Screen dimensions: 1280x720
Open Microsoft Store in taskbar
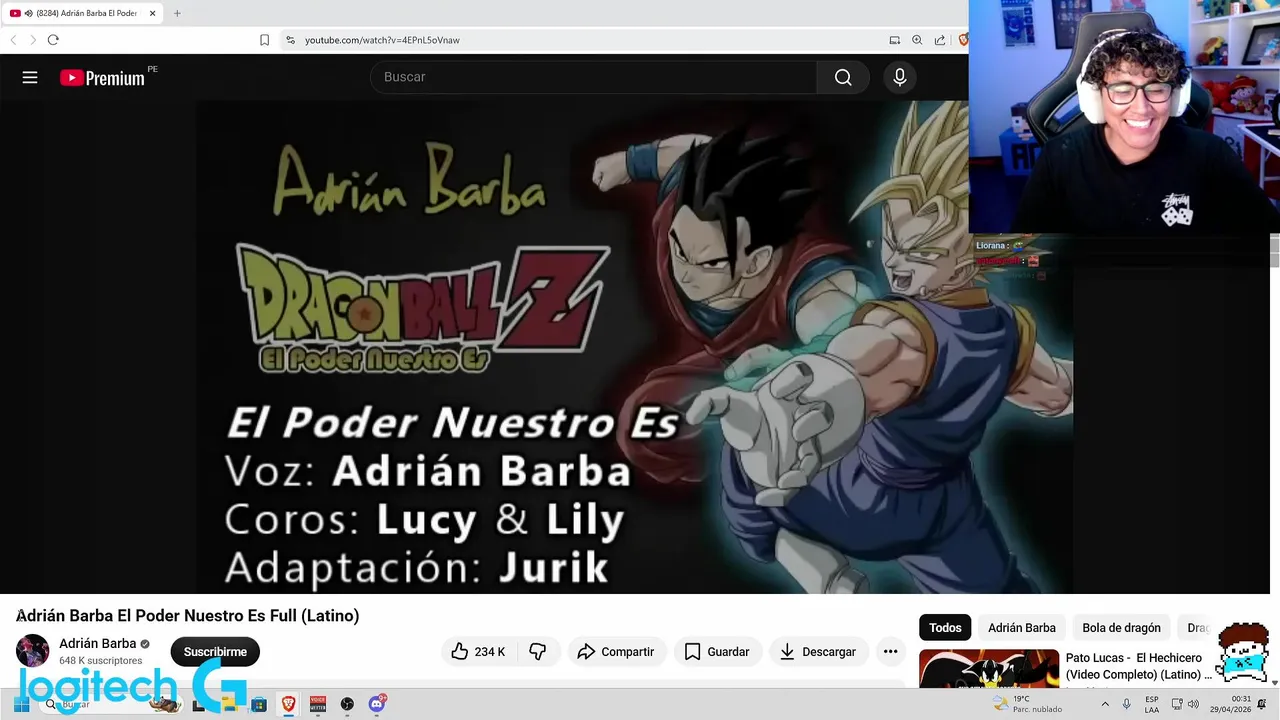pos(259,705)
